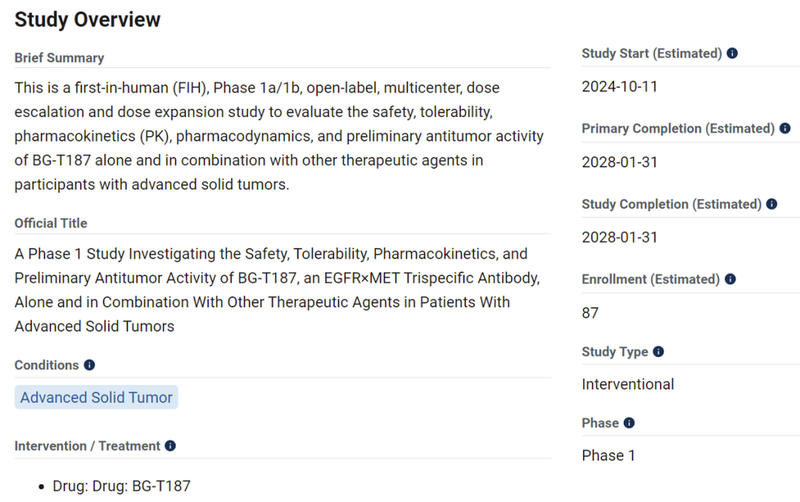Click the Study Type info icon

[x=658, y=352]
